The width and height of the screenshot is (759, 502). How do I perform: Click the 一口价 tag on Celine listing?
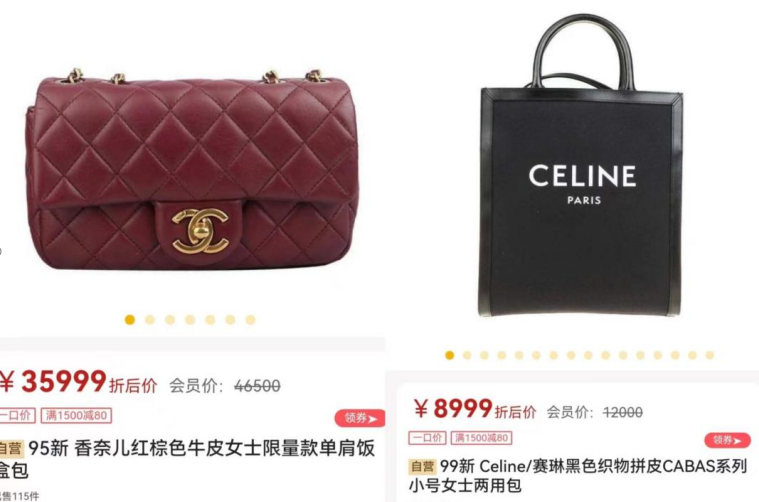[x=427, y=438]
